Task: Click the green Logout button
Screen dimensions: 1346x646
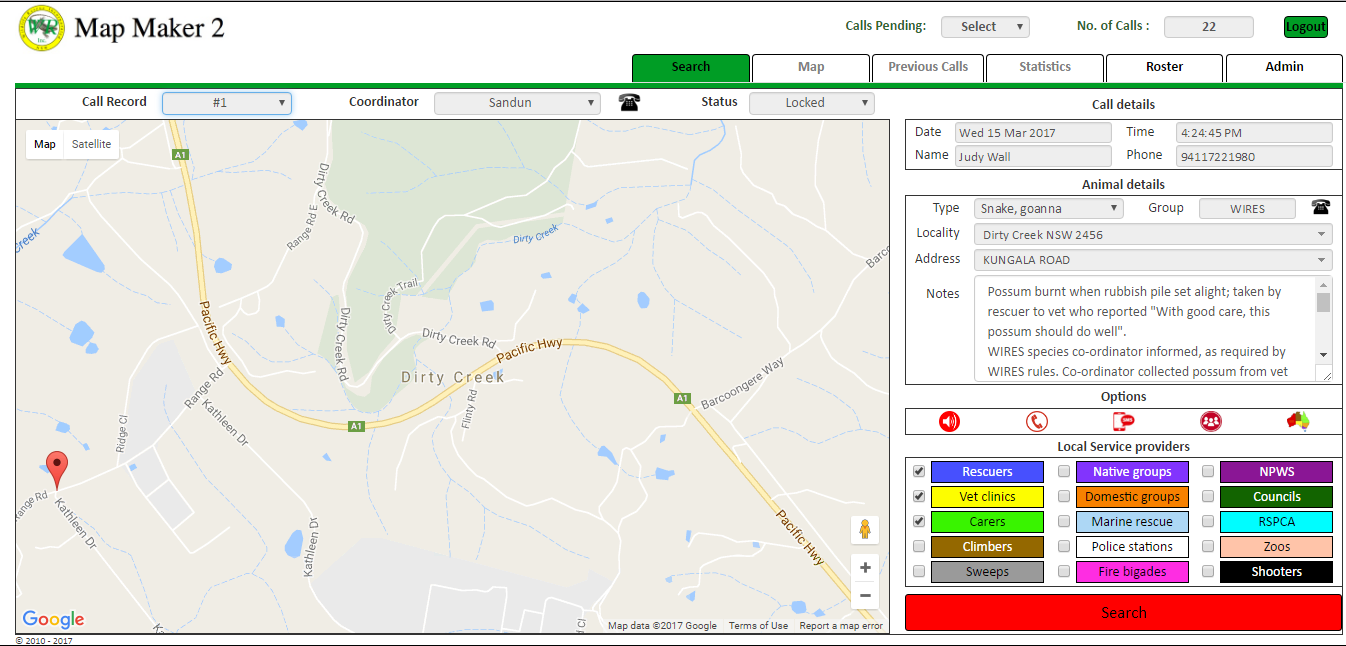Action: click(x=1306, y=27)
